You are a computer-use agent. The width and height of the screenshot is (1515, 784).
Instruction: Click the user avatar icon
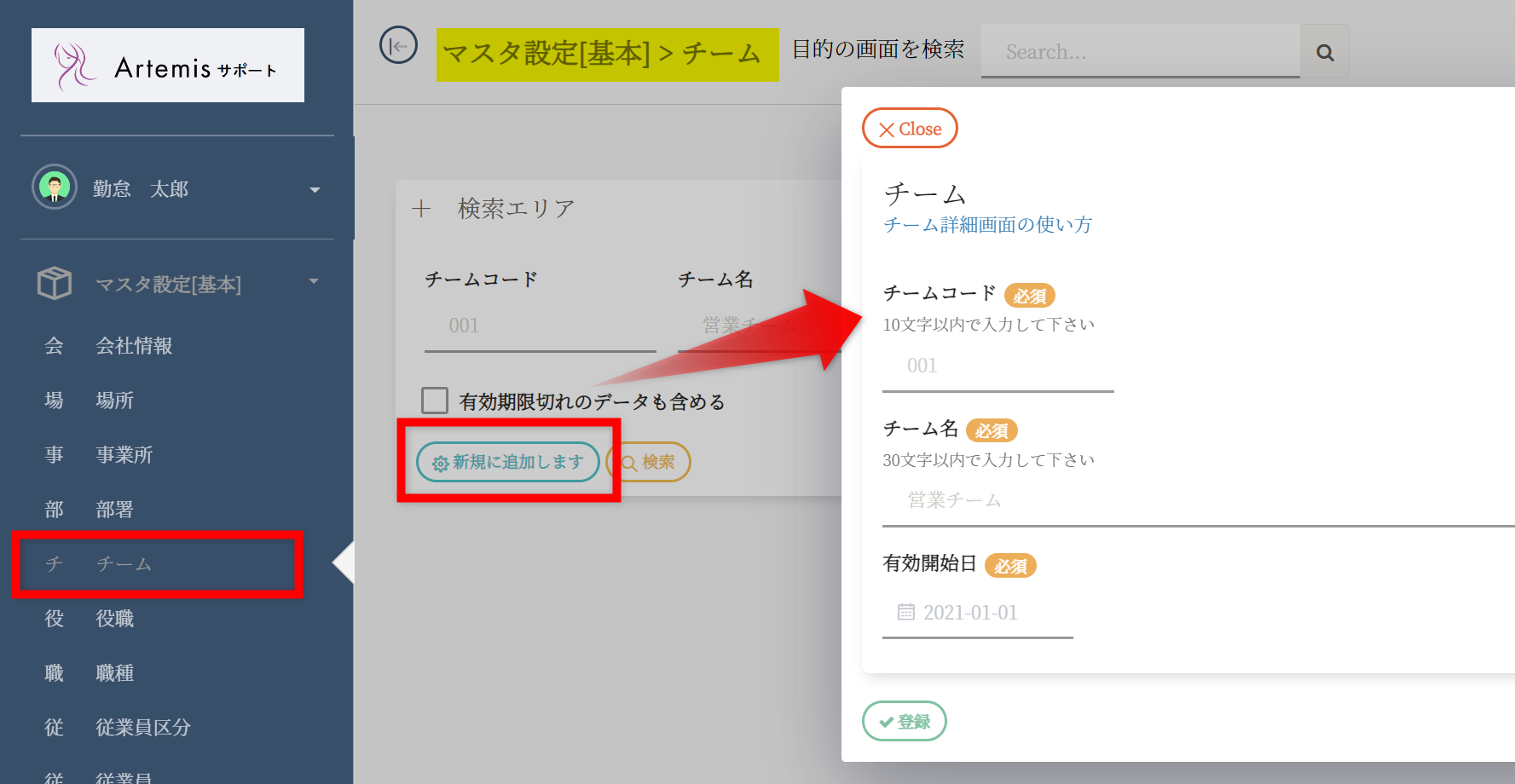click(55, 187)
